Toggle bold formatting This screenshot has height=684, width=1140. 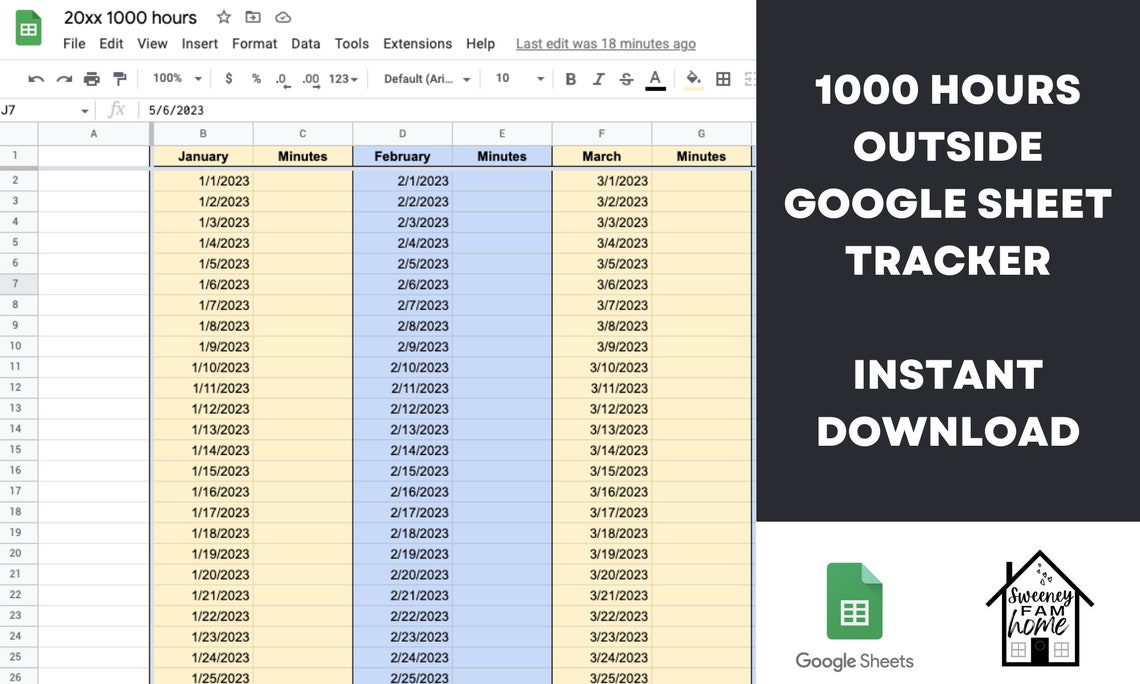tap(570, 78)
